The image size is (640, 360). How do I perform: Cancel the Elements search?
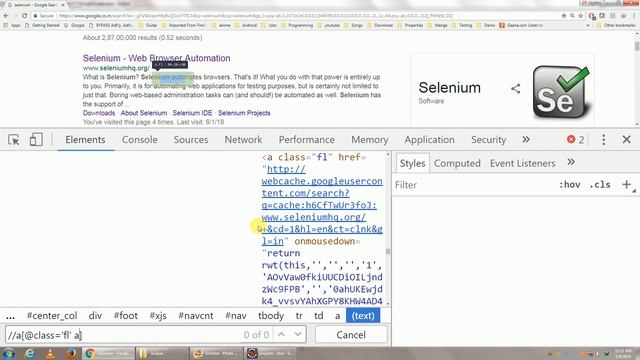pyautogui.click(x=351, y=335)
